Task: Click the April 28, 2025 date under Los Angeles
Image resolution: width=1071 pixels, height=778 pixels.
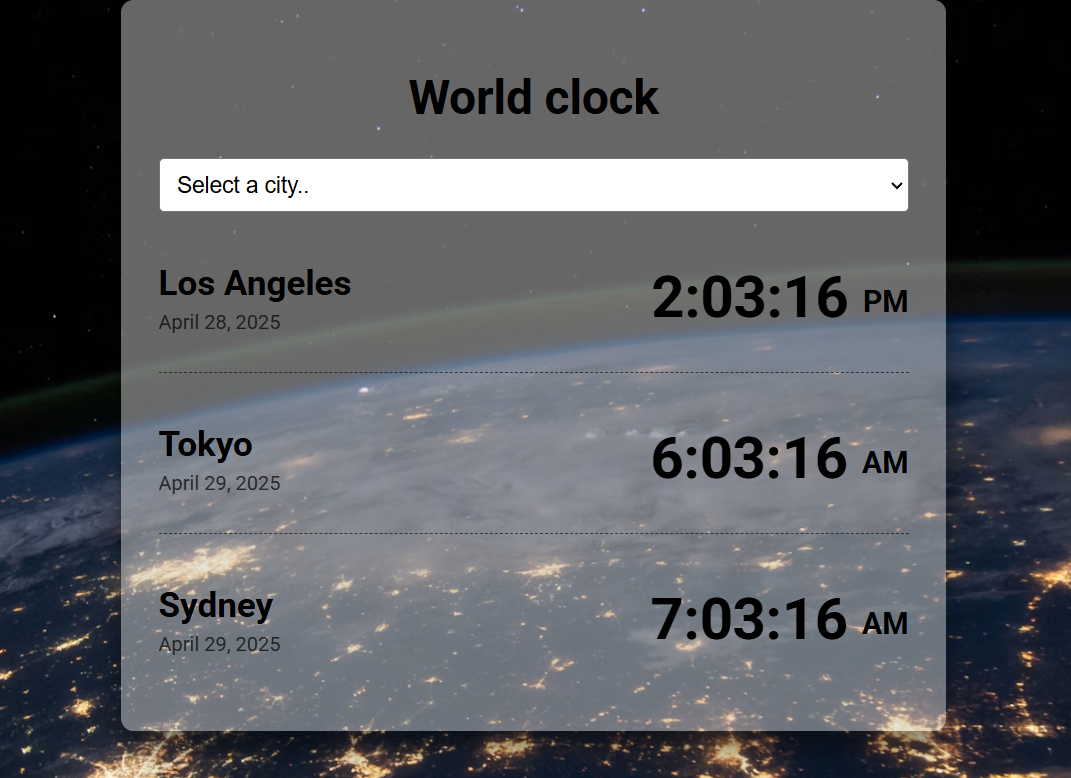Action: point(219,322)
